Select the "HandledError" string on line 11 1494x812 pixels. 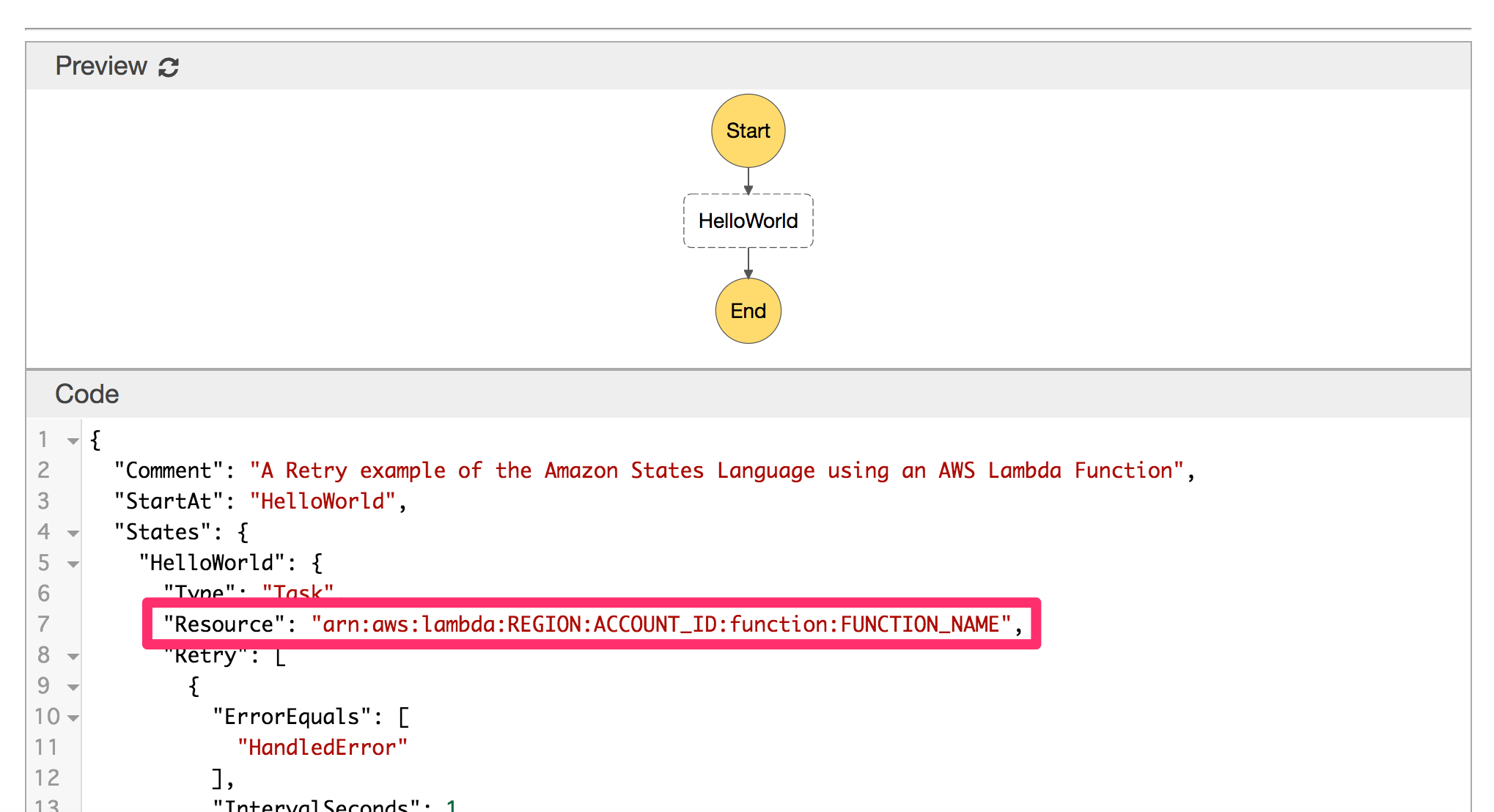323,747
